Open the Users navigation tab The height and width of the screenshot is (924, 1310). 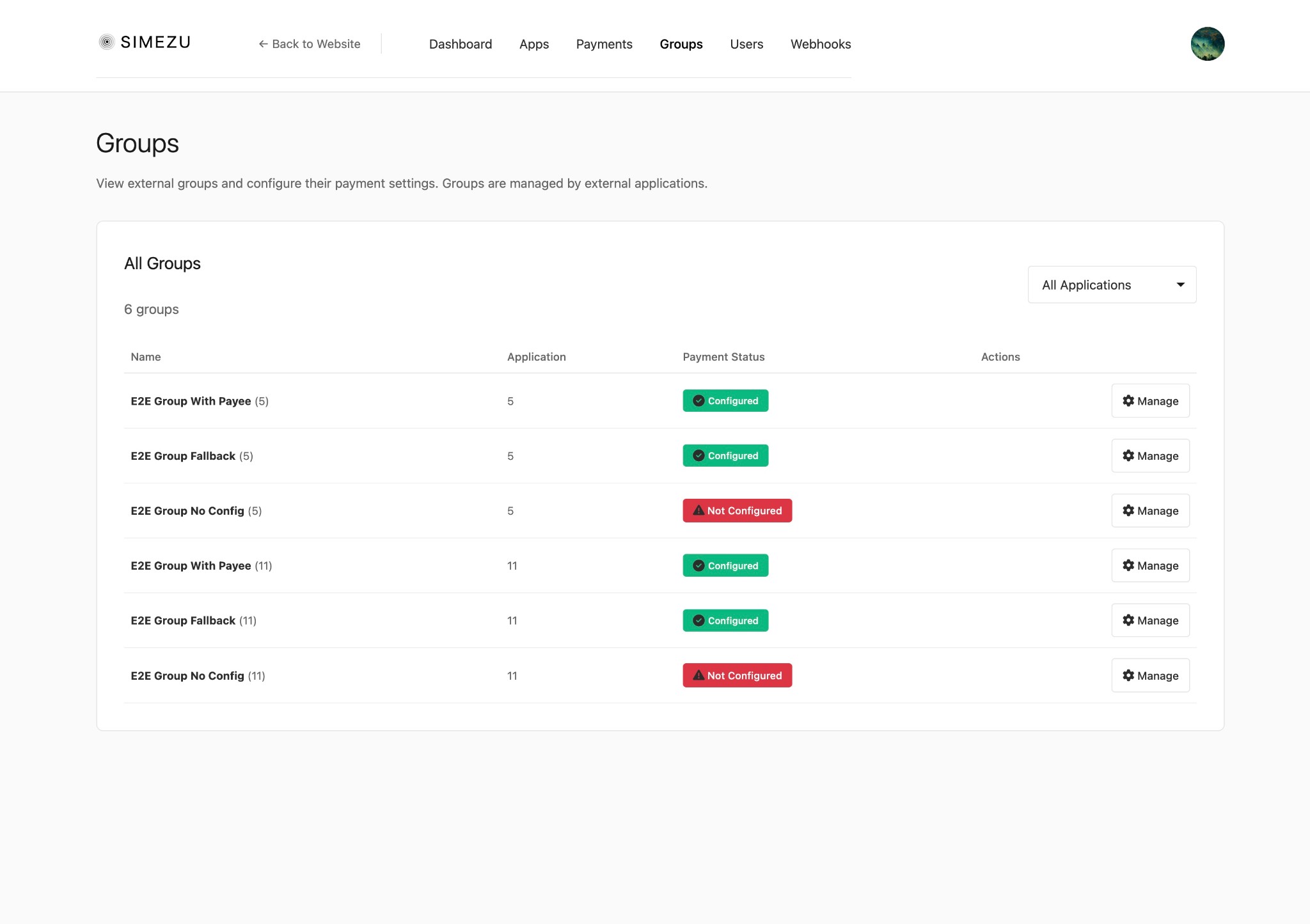coord(746,44)
